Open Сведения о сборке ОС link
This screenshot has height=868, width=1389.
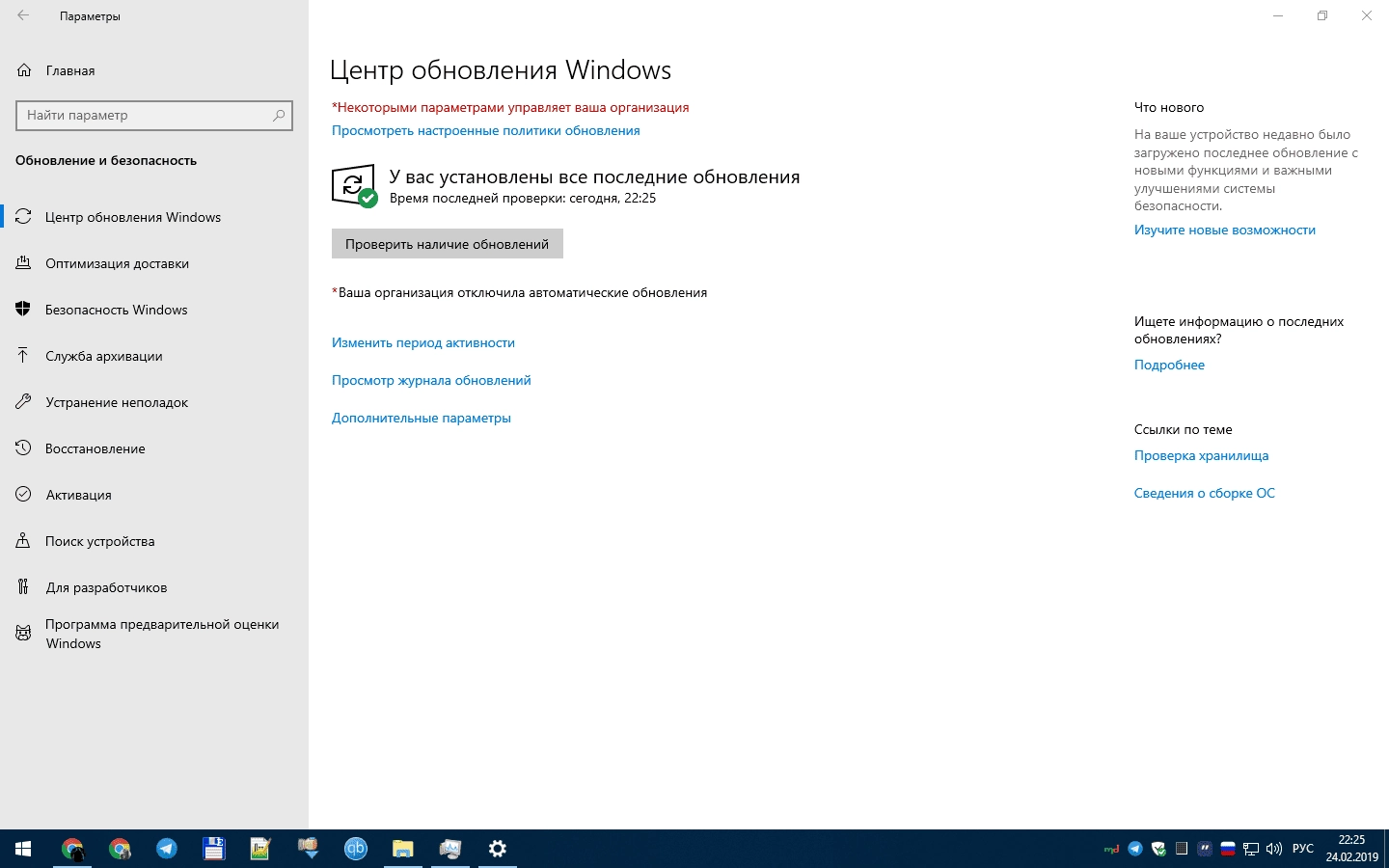[x=1204, y=493]
